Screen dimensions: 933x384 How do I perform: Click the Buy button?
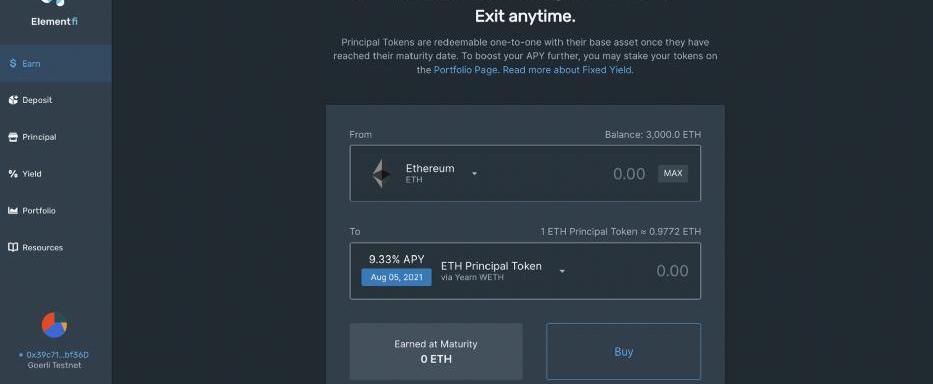624,352
